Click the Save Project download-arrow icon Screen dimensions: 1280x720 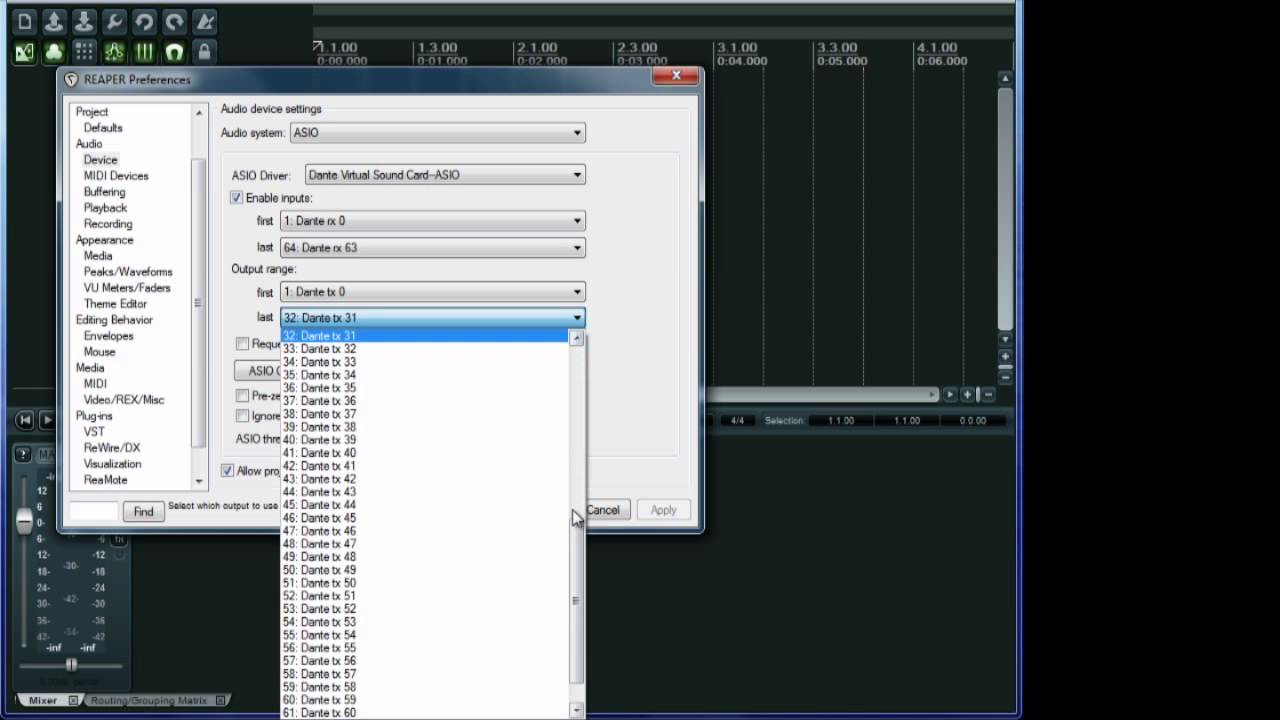click(x=84, y=21)
